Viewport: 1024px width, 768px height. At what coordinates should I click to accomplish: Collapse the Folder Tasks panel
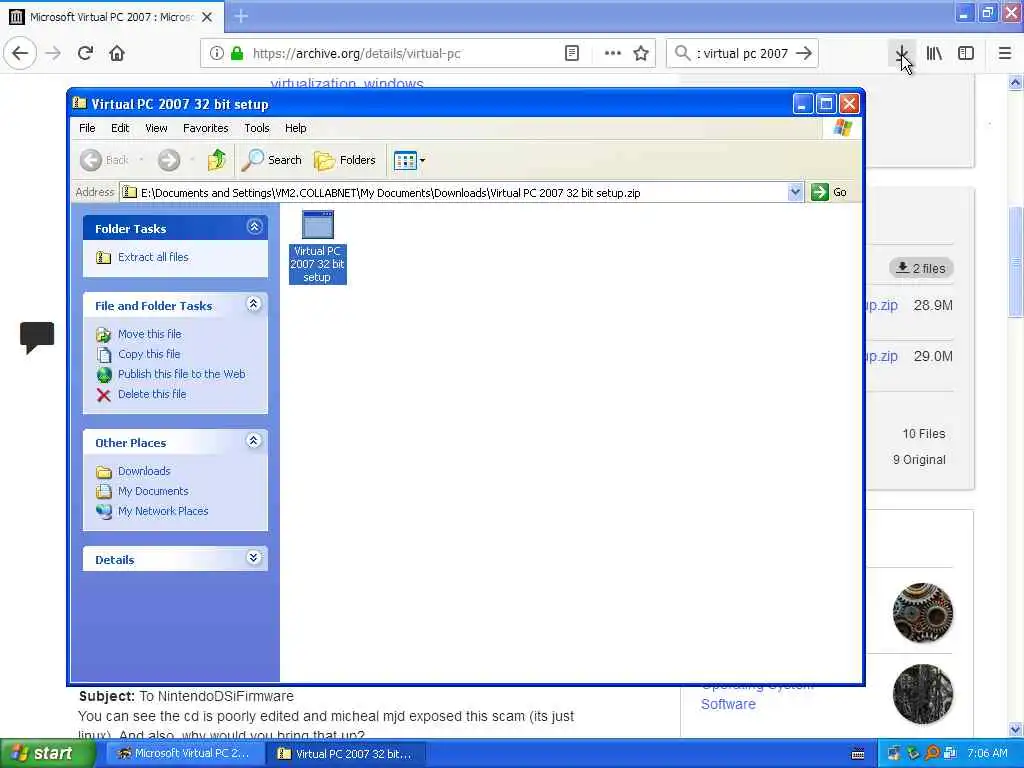tap(254, 227)
